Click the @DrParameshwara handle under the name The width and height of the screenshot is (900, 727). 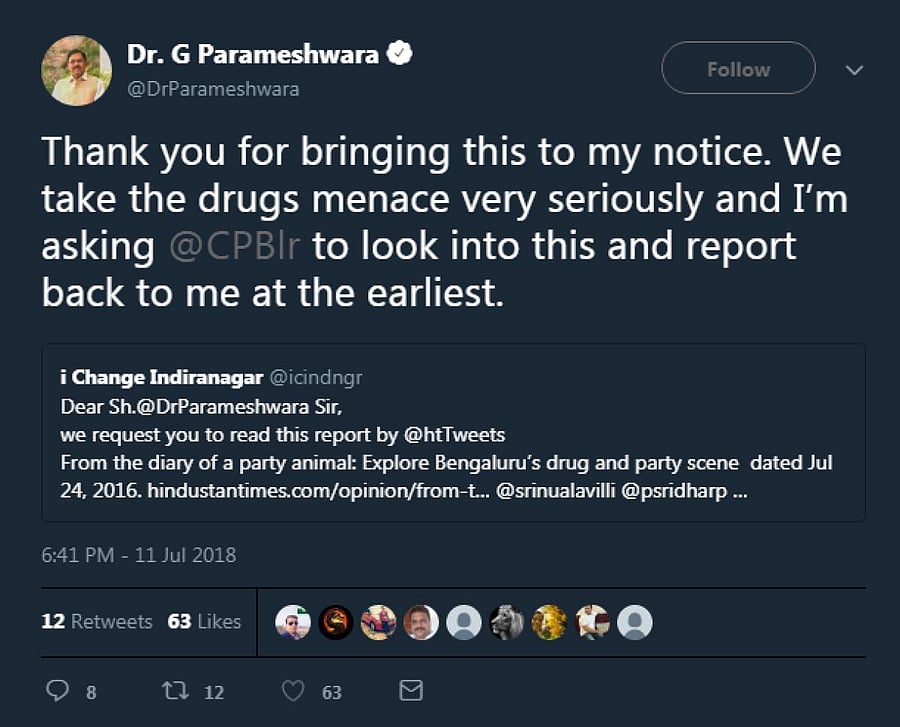(212, 89)
